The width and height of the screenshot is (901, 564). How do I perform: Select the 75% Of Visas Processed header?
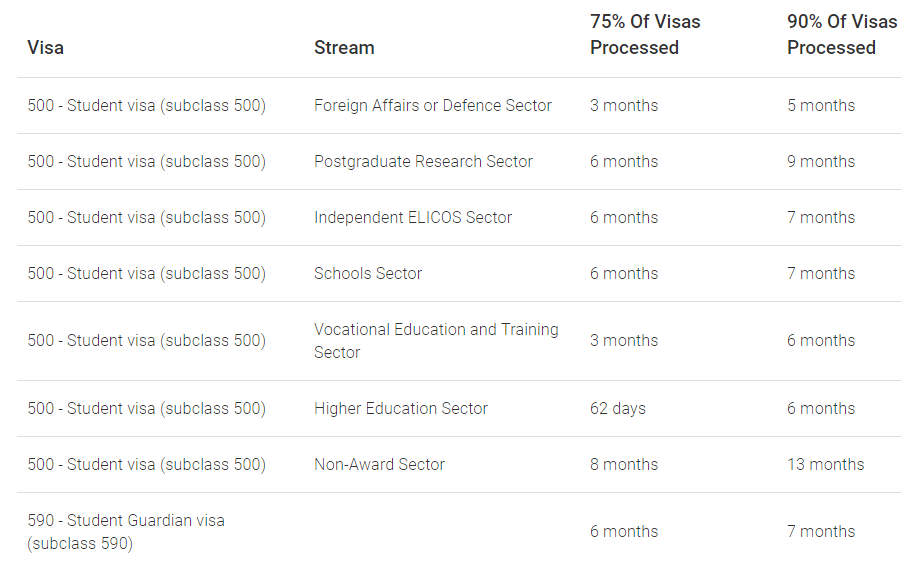coord(645,34)
